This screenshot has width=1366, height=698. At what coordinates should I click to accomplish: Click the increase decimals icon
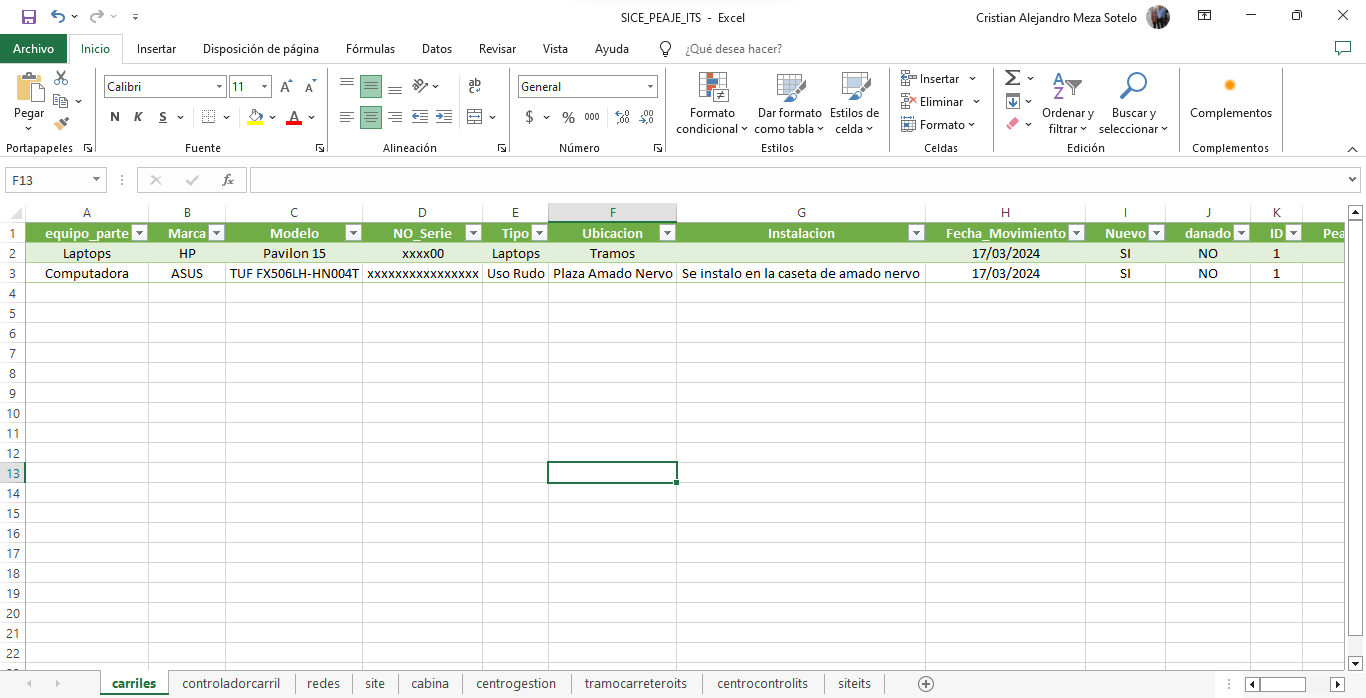coord(622,117)
